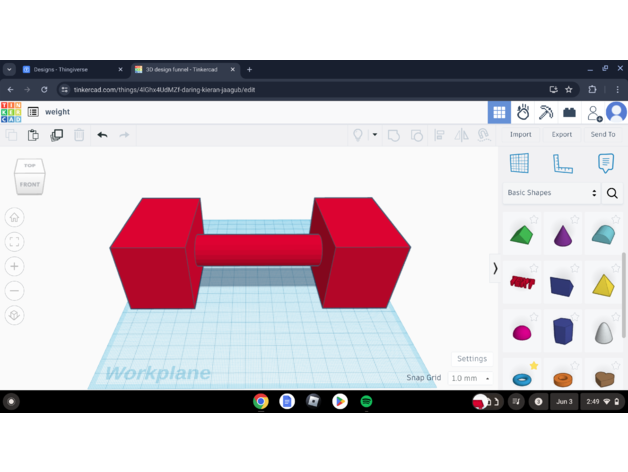Image resolution: width=628 pixels, height=472 pixels.
Task: Select the Workplane tool icon
Action: click(519, 163)
